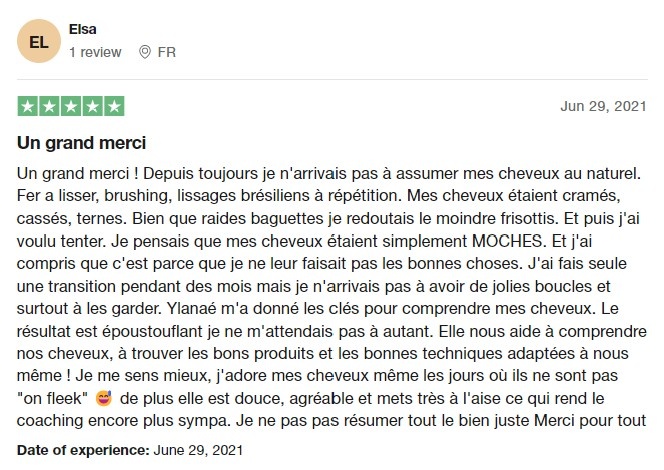The image size is (664, 470).
Task: Click the first green star
Action: (28, 106)
